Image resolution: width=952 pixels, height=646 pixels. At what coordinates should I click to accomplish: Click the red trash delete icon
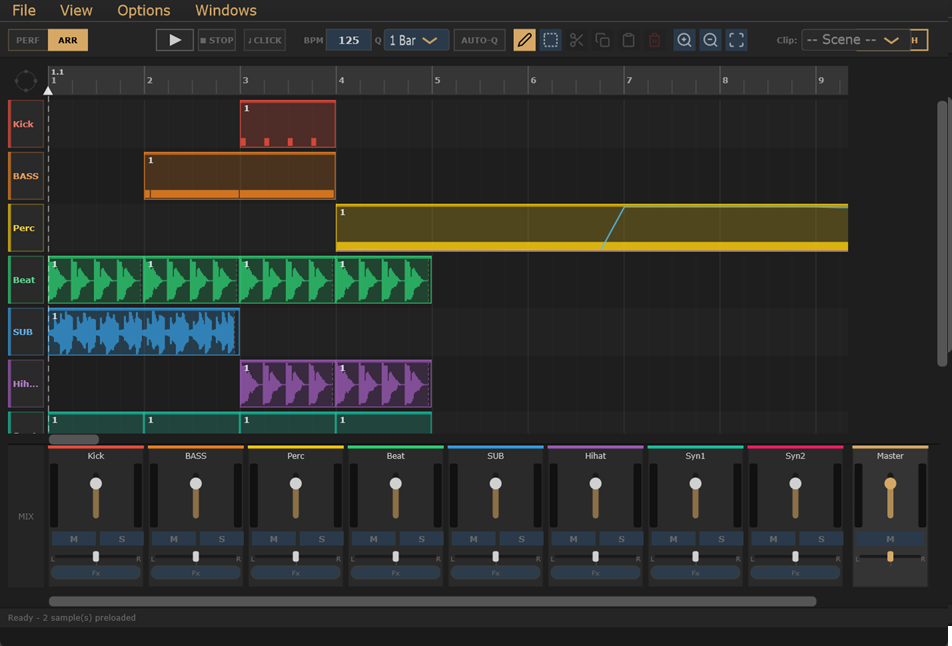[654, 40]
